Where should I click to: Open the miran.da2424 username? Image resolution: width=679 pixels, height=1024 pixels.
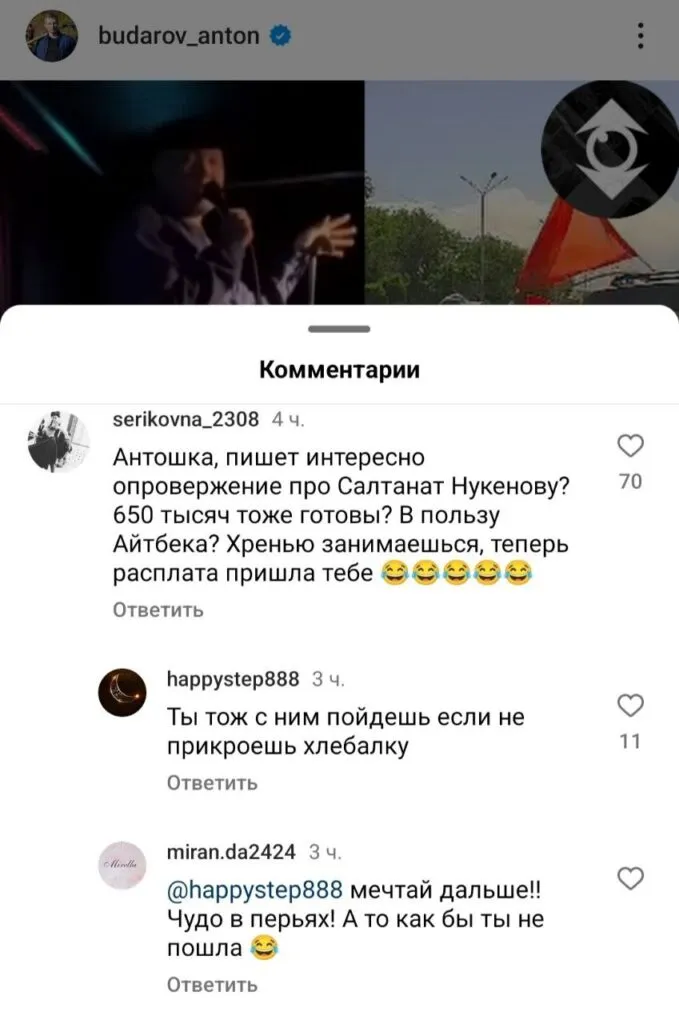click(231, 852)
